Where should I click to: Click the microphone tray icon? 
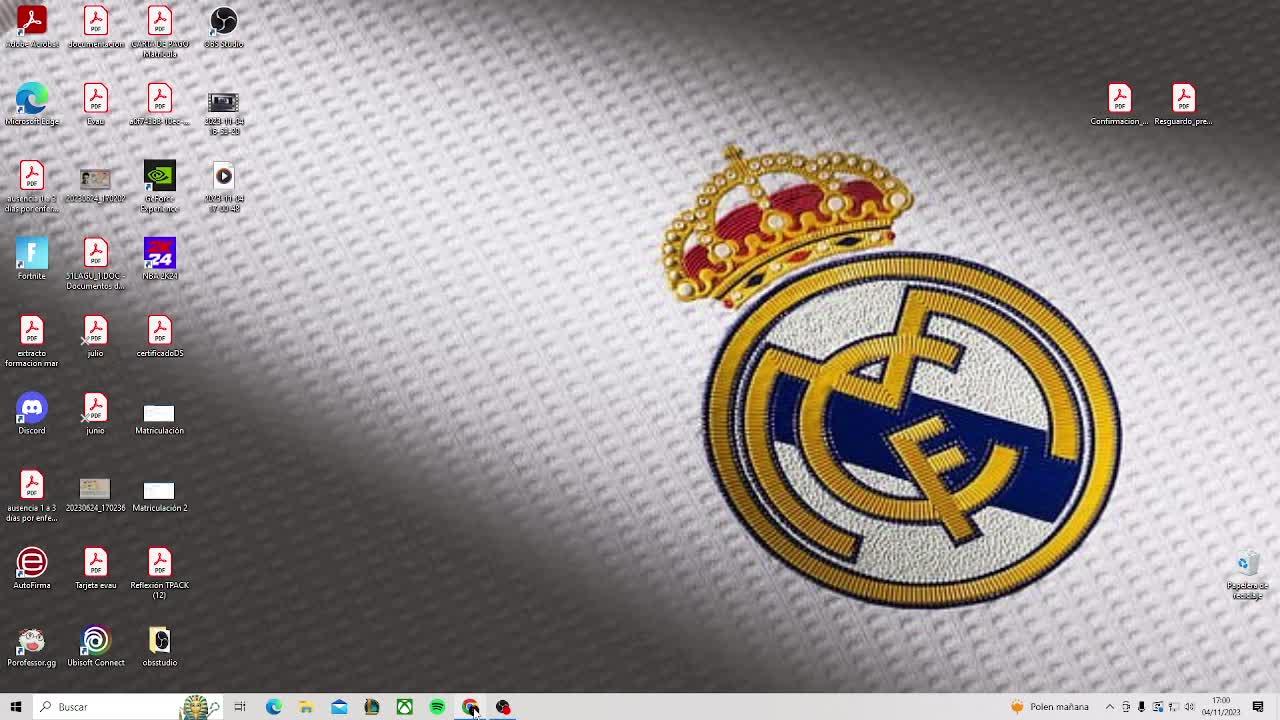(x=1141, y=707)
